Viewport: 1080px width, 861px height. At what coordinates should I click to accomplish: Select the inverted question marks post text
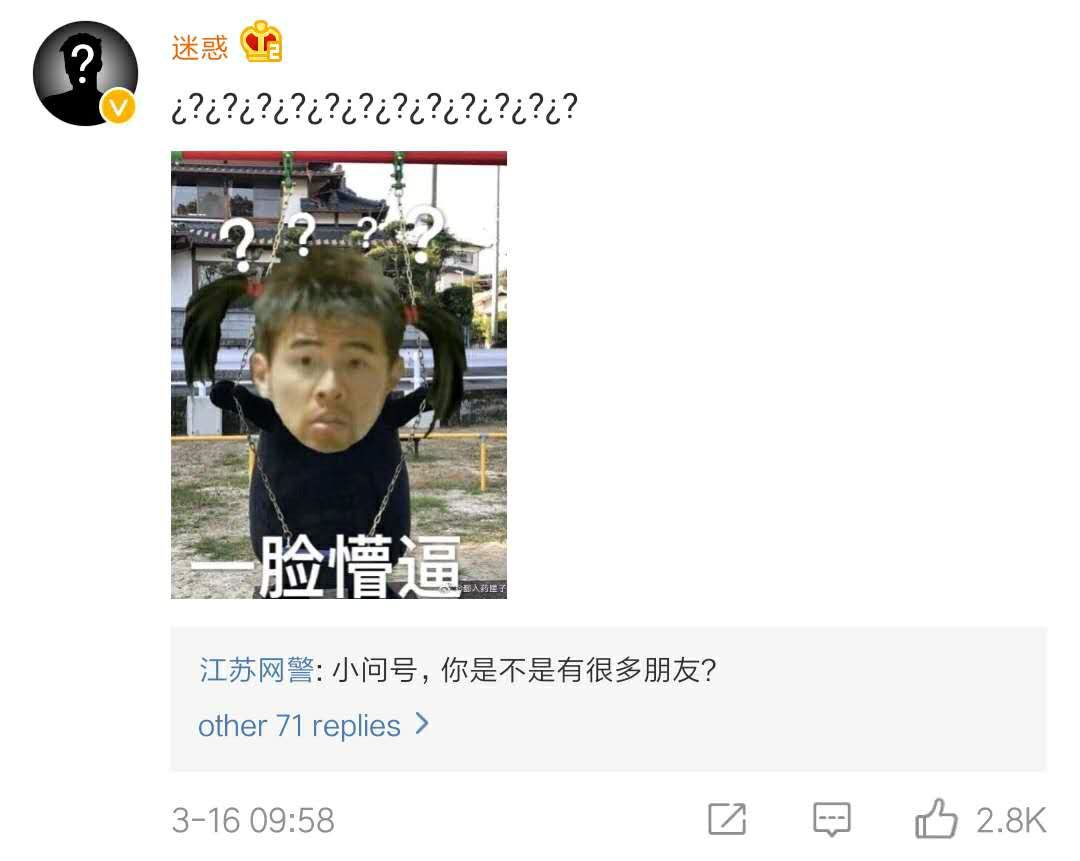(x=374, y=108)
